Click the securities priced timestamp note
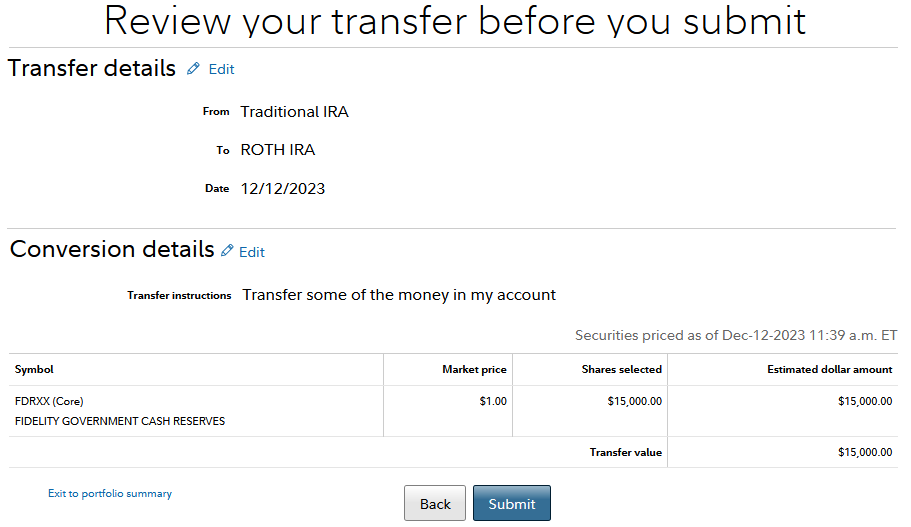The image size is (911, 527). [x=736, y=335]
